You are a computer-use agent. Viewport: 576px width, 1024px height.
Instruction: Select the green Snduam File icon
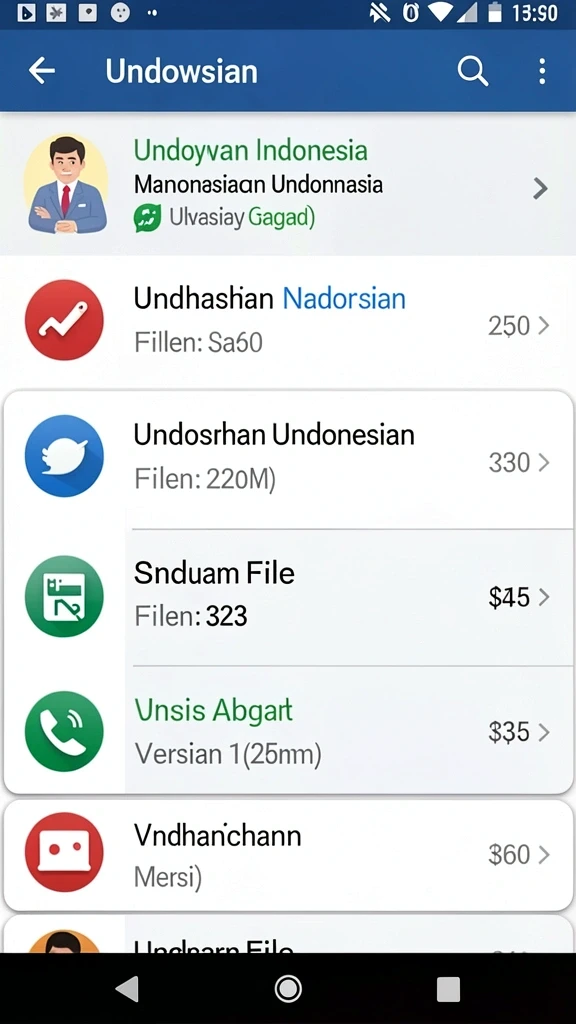64,596
